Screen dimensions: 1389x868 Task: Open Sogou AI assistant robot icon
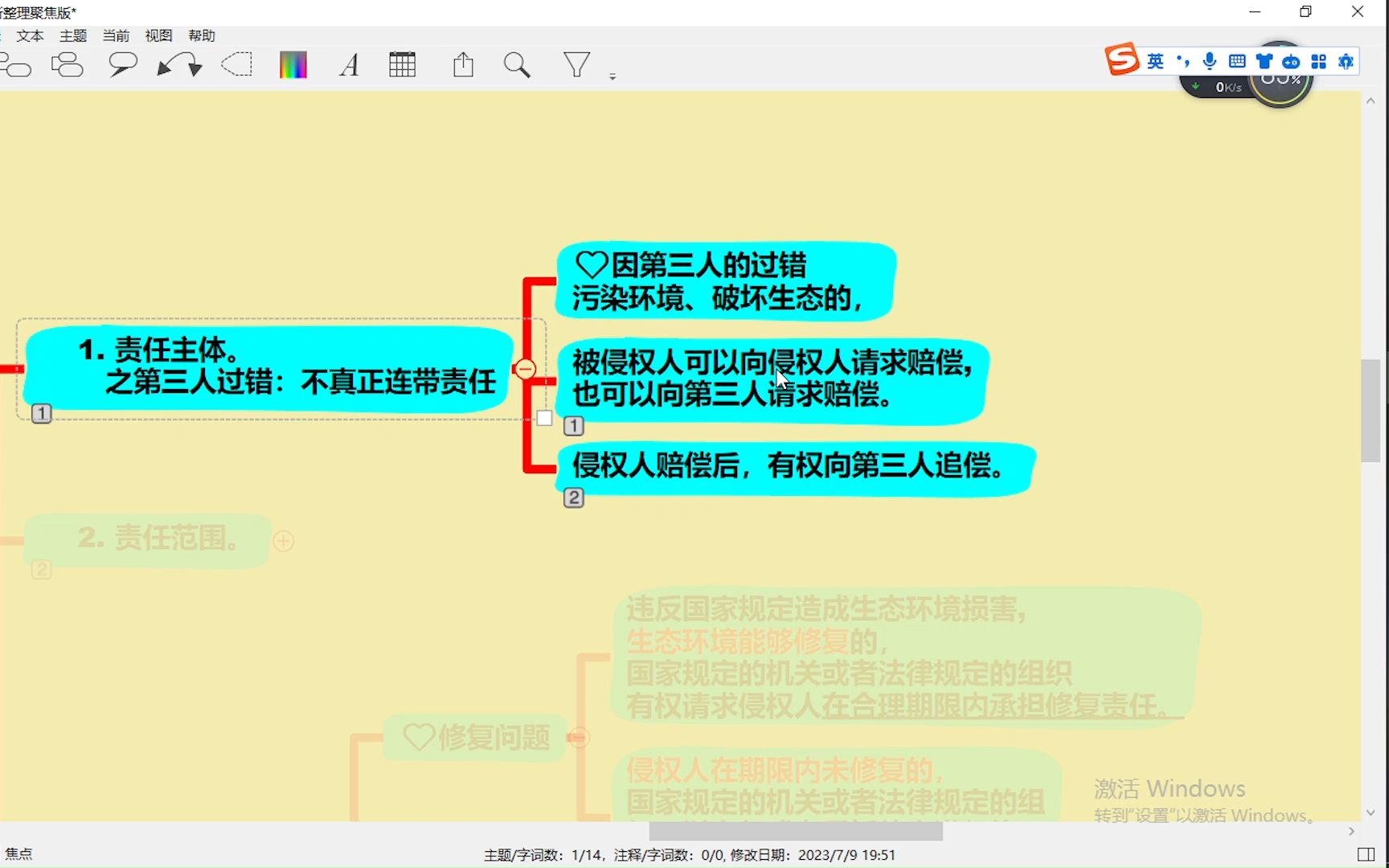pos(1292,62)
